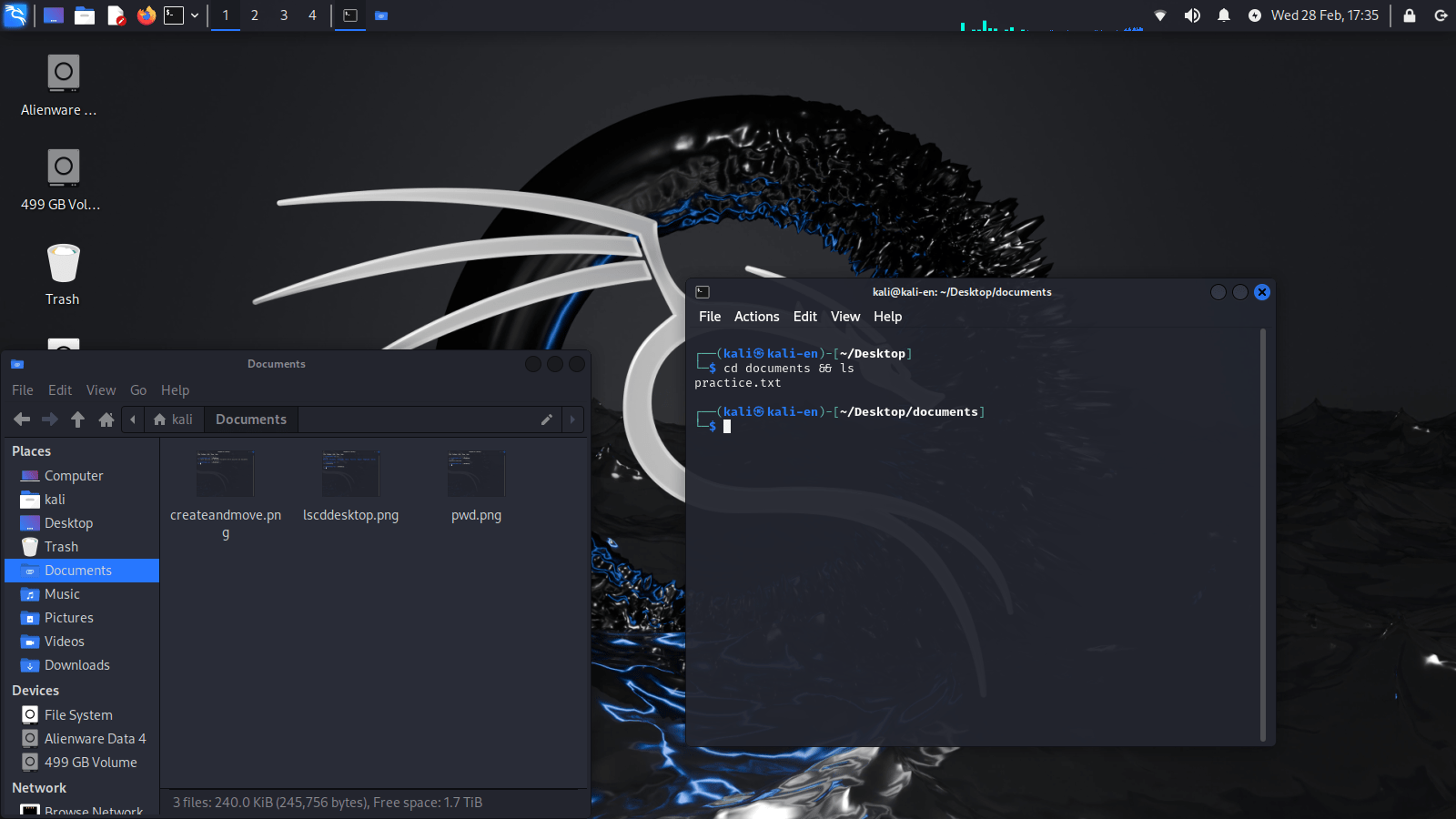Open the Edit menu in the terminal
The height and width of the screenshot is (819, 1456).
point(805,317)
